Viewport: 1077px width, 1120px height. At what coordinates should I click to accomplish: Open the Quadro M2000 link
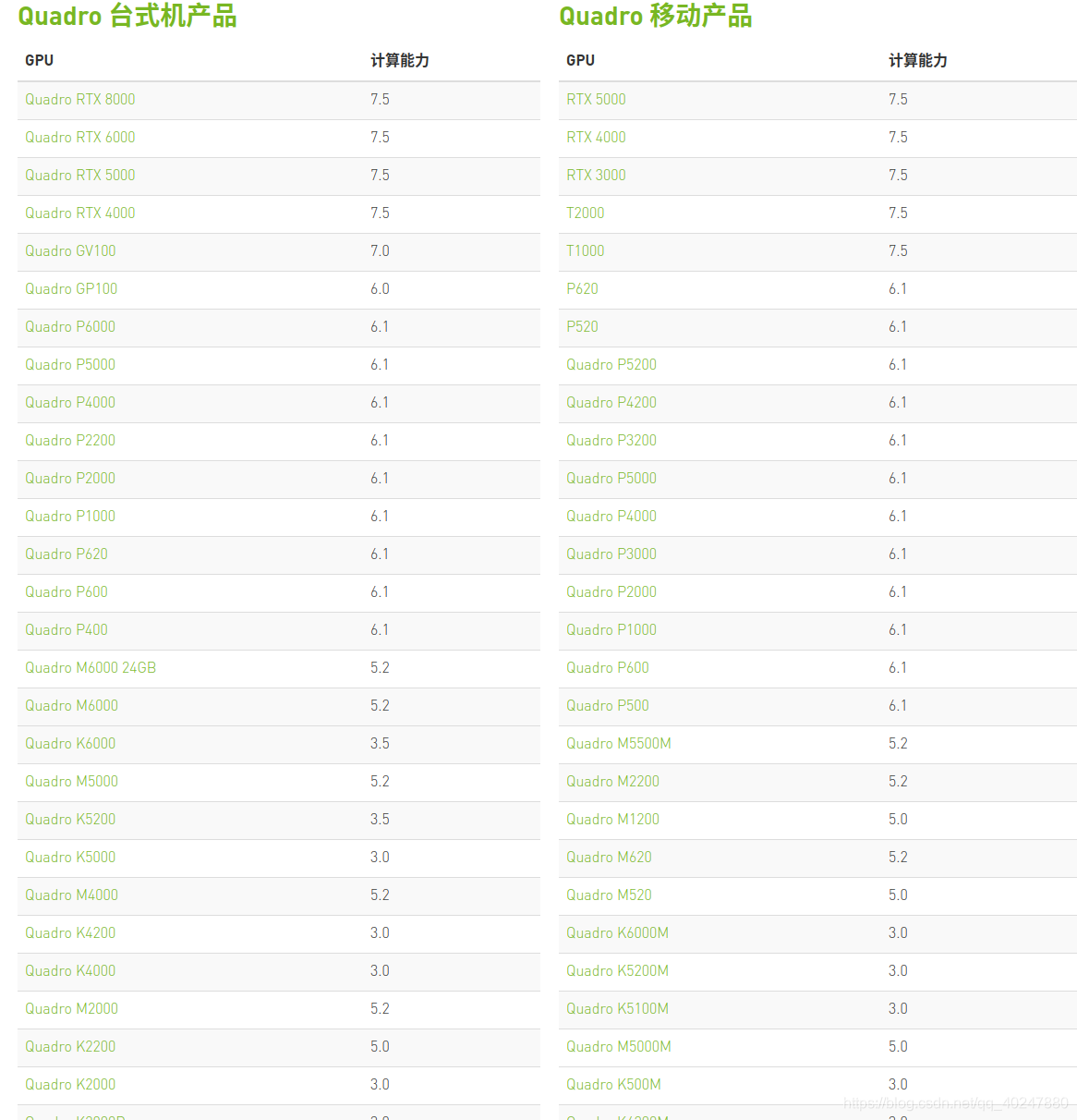click(x=72, y=1009)
